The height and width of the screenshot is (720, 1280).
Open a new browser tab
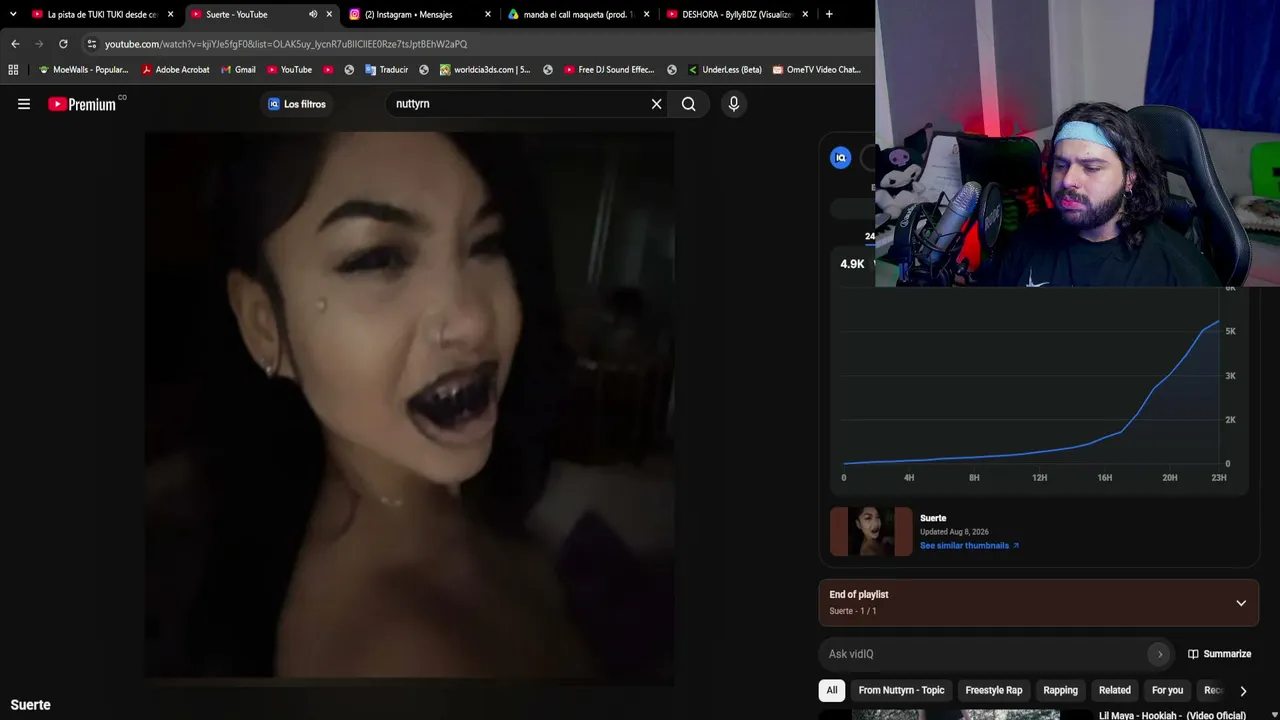click(x=829, y=14)
